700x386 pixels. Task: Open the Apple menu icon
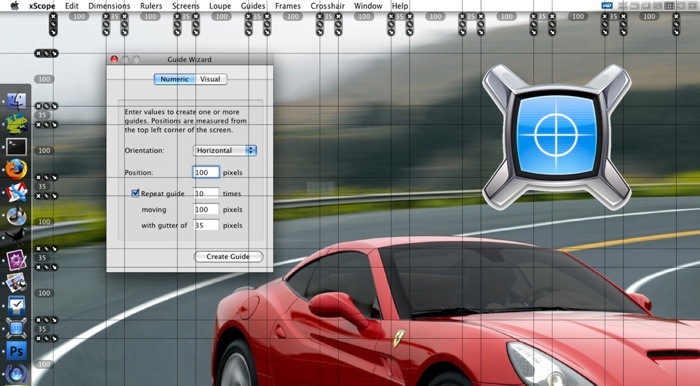(x=14, y=6)
